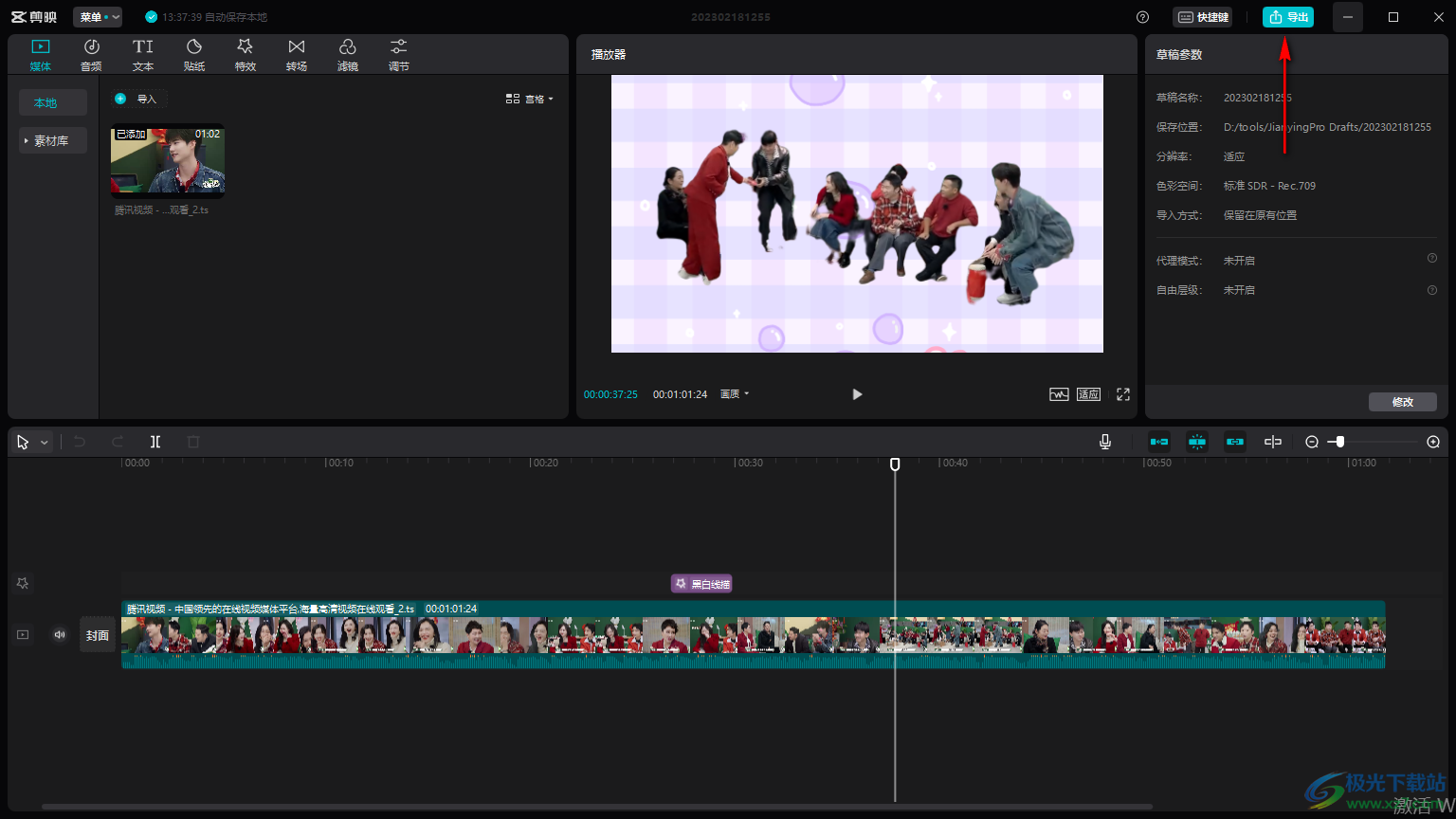1456x819 pixels.
Task: Open the 宫格 grid view dropdown
Action: pos(530,99)
